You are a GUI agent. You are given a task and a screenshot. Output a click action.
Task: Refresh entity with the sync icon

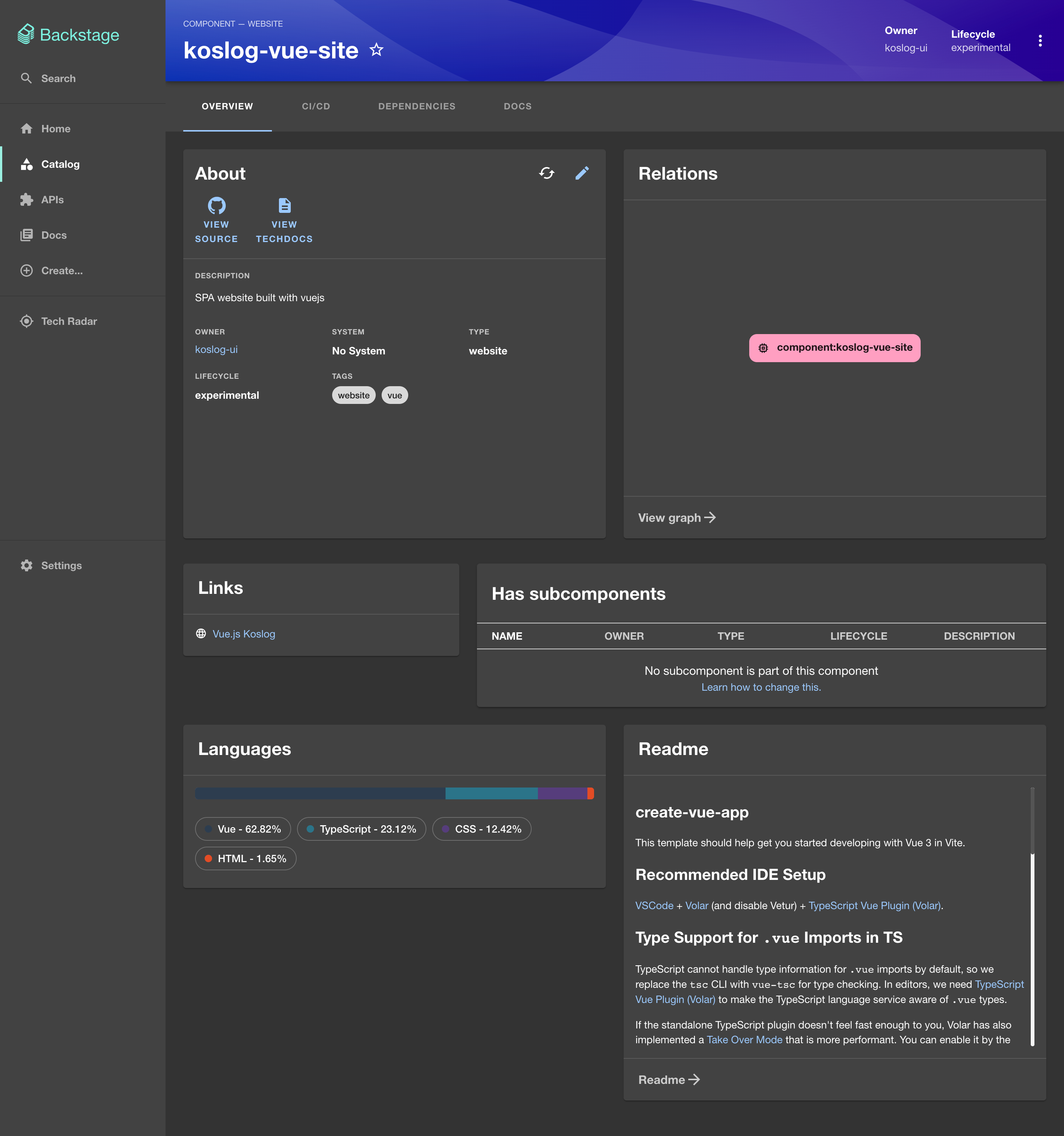(546, 173)
